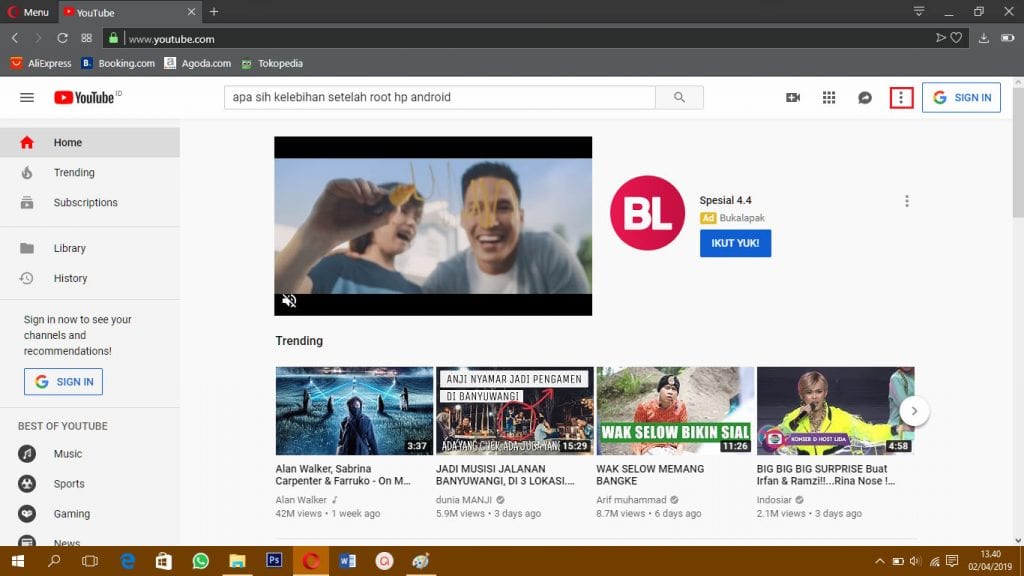Open the Alan Walker video thumbnail
Image resolution: width=1024 pixels, height=576 pixels.
tap(354, 411)
